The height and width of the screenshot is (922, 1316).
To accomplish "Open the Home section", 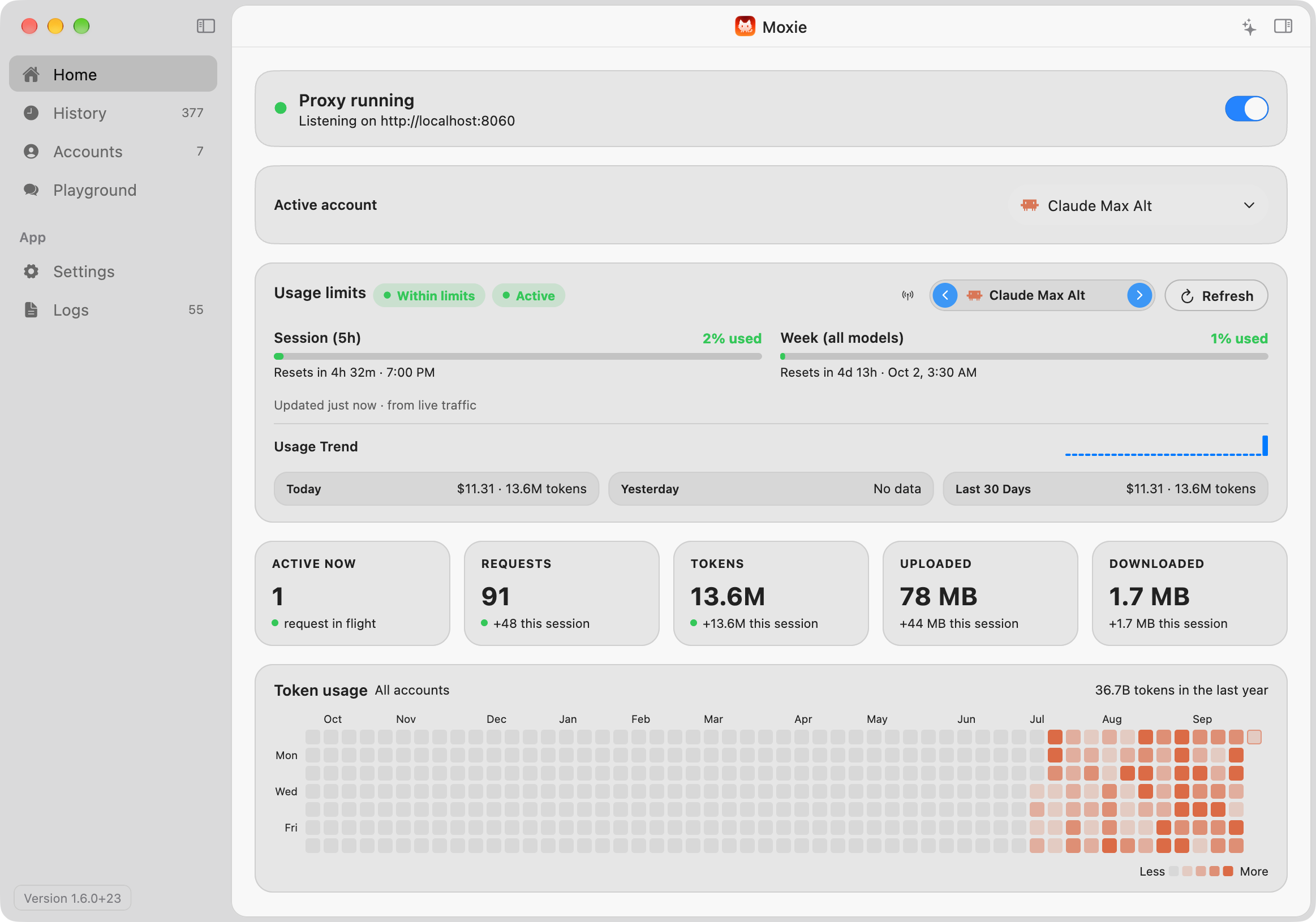I will 113,75.
